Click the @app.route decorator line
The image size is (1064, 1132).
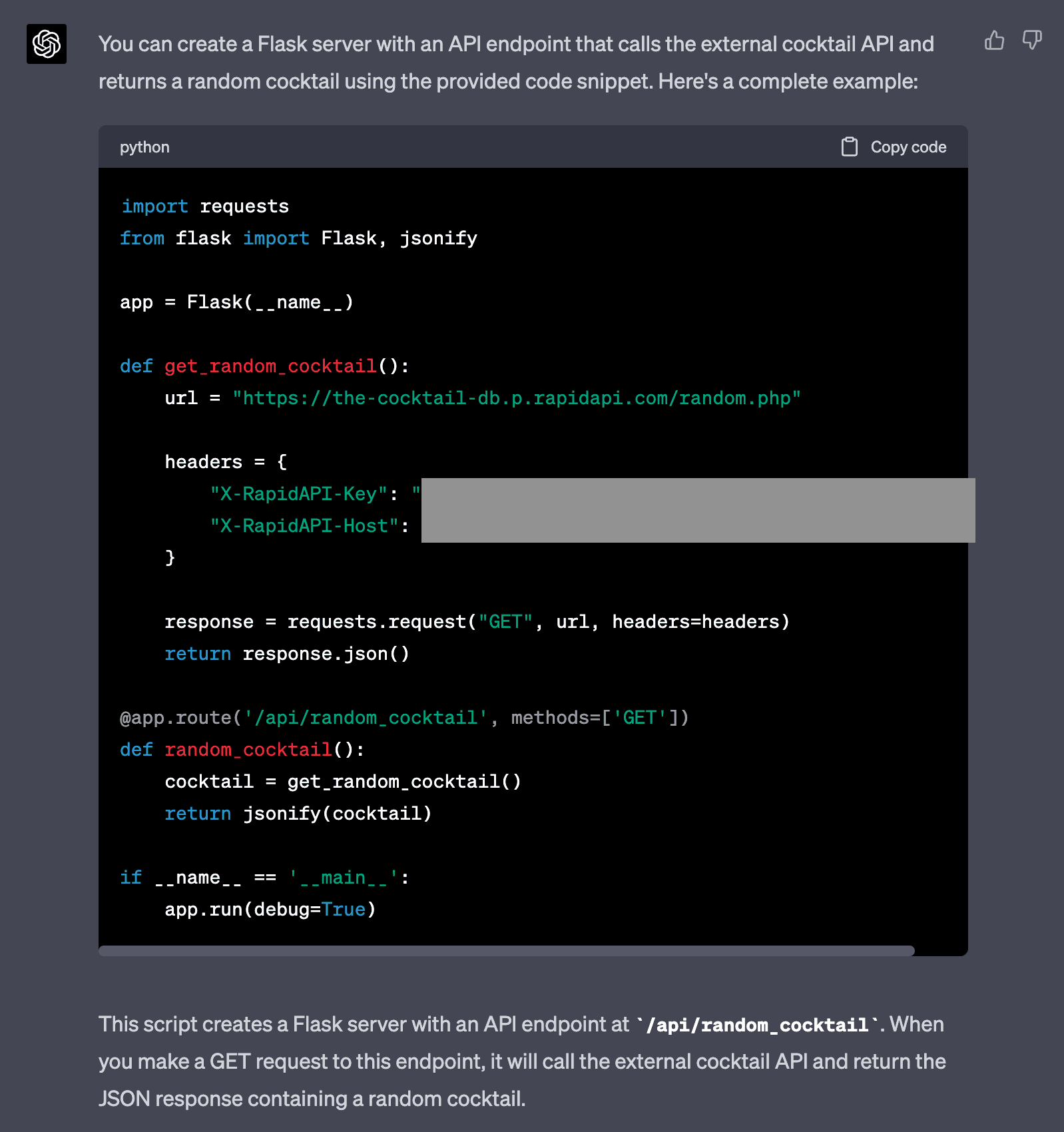point(404,718)
